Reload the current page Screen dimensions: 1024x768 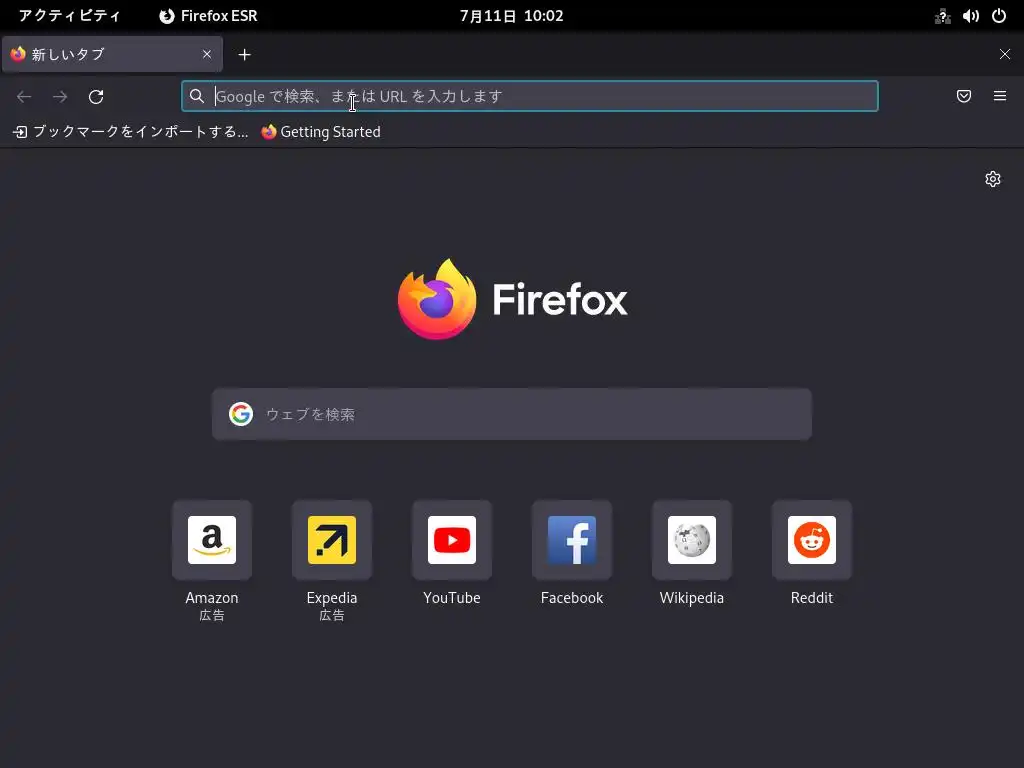coord(96,97)
